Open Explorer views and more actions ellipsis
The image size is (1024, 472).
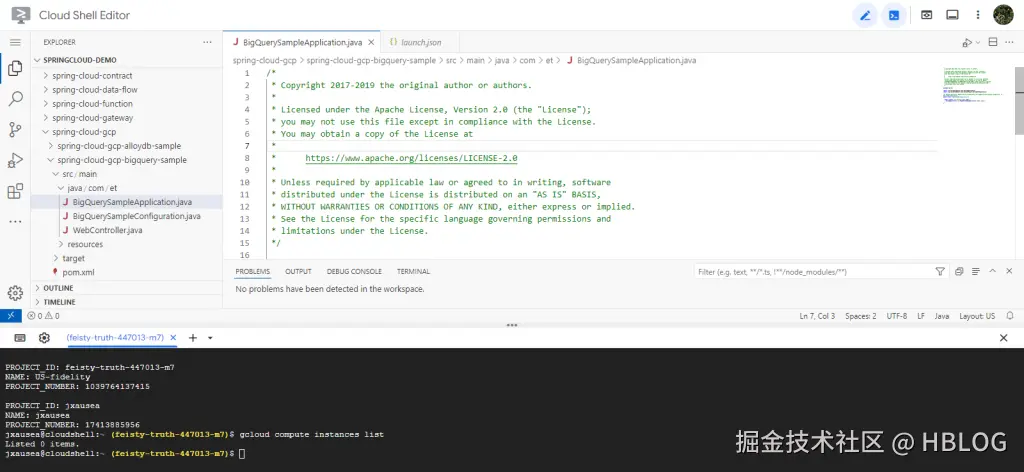[x=207, y=42]
